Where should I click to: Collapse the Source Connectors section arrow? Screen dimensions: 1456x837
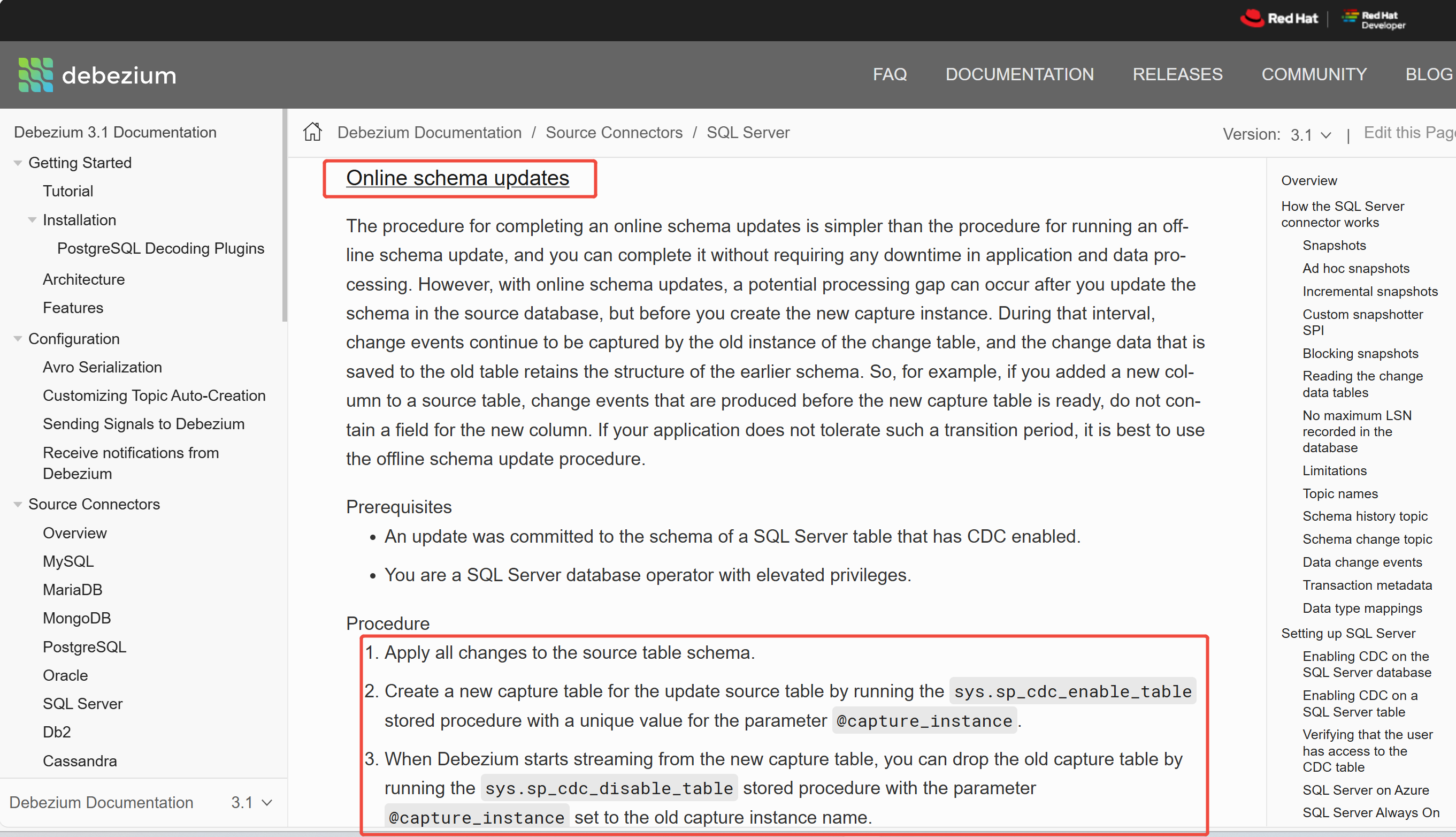(x=18, y=505)
